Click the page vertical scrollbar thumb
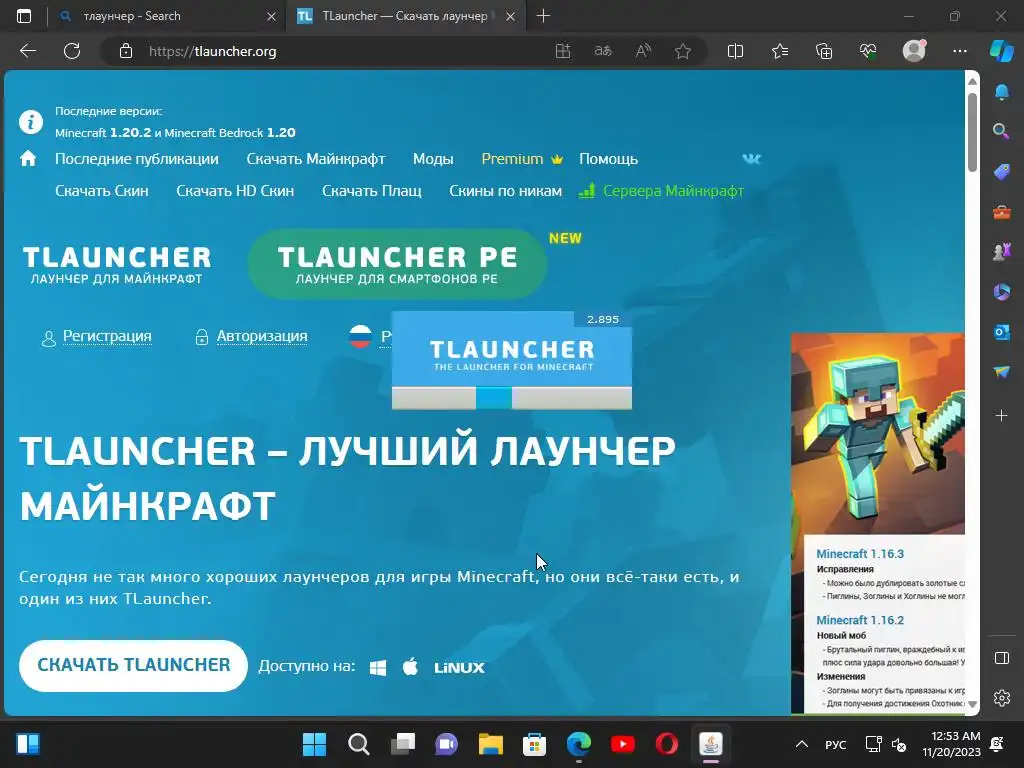This screenshot has height=768, width=1024. (972, 133)
